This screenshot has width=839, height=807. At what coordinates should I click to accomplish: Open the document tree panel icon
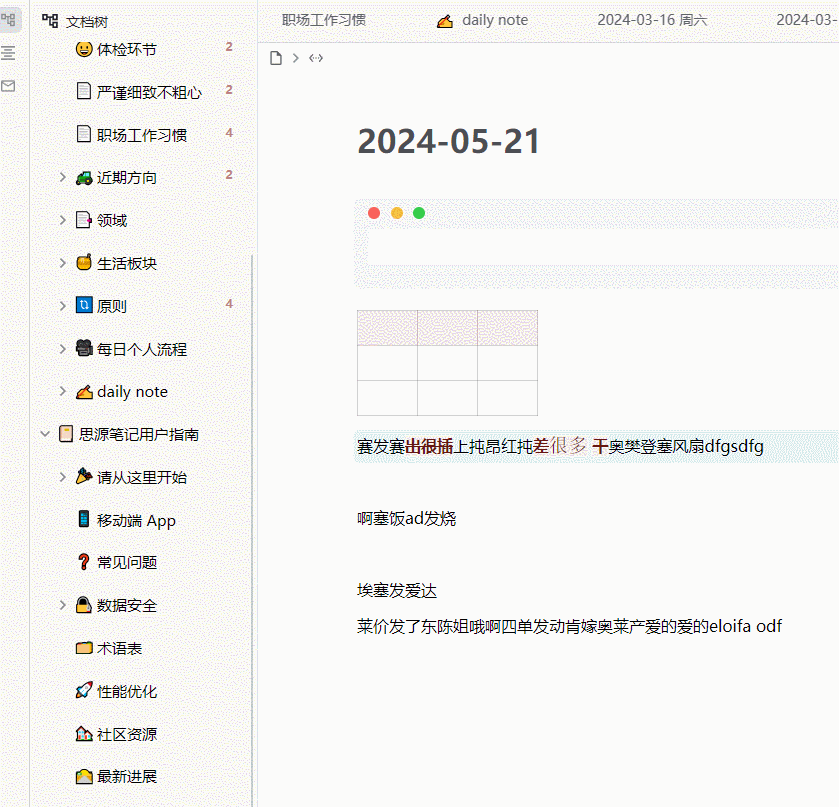pos(10,18)
